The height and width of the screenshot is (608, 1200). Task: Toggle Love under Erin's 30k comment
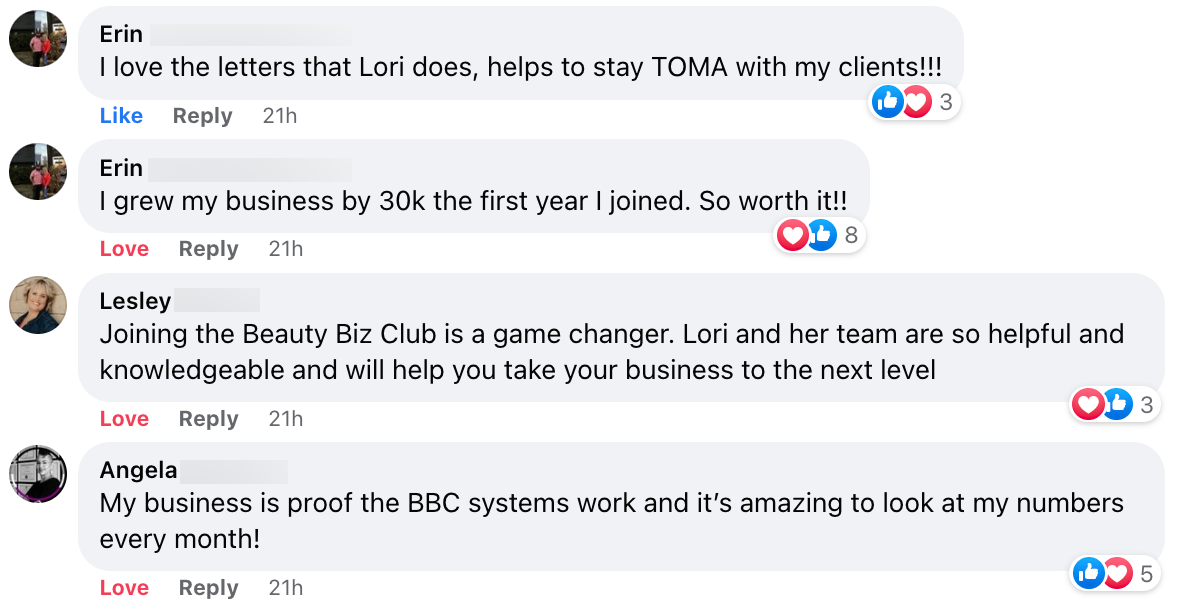click(124, 249)
